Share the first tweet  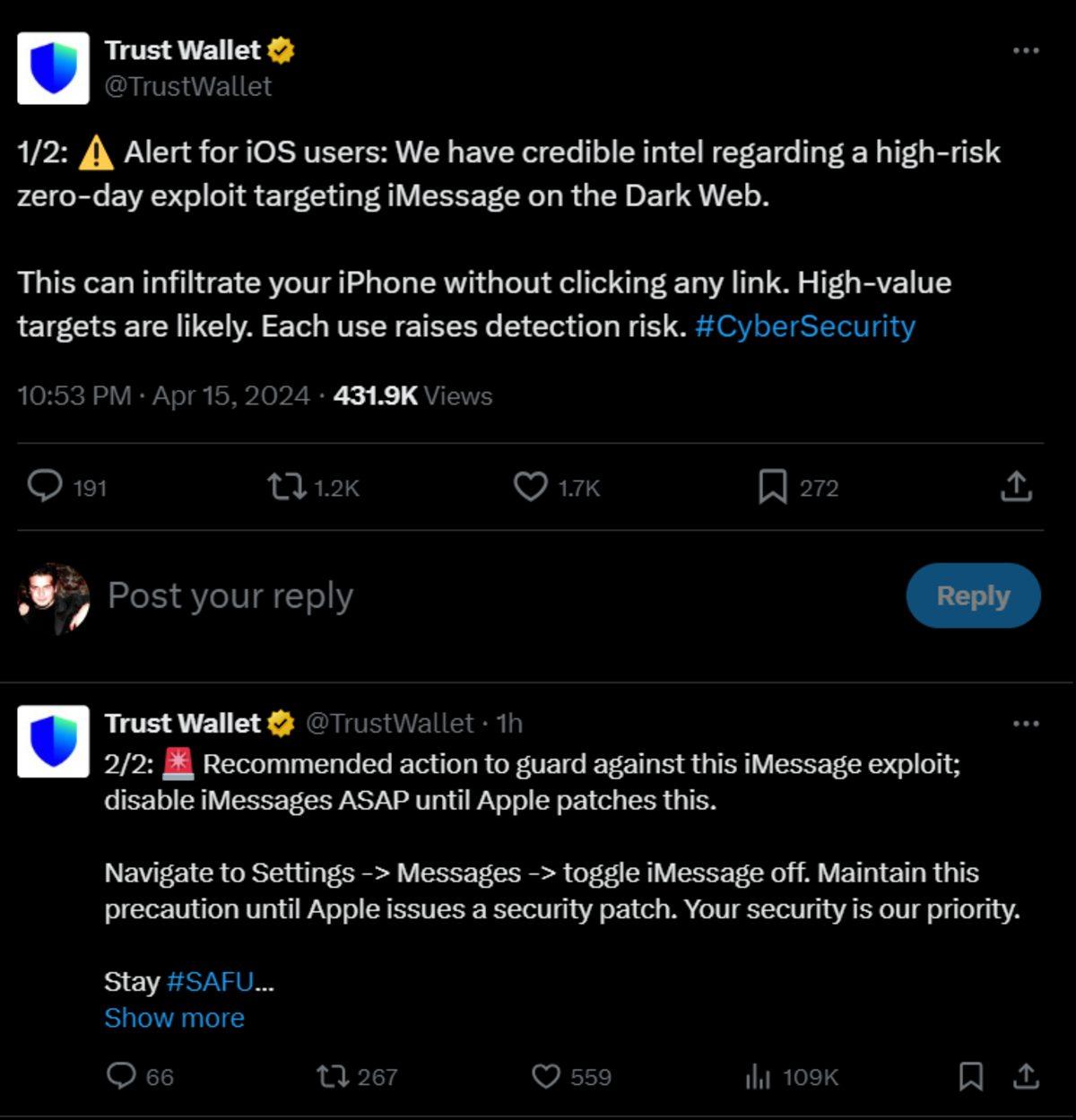point(1016,487)
